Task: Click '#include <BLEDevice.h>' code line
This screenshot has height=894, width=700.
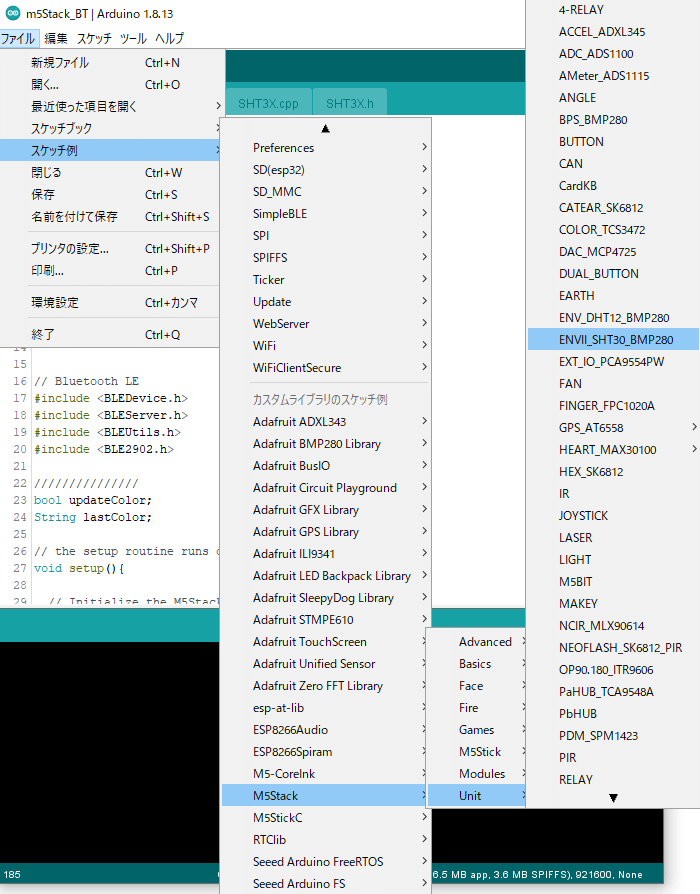Action: tap(111, 398)
